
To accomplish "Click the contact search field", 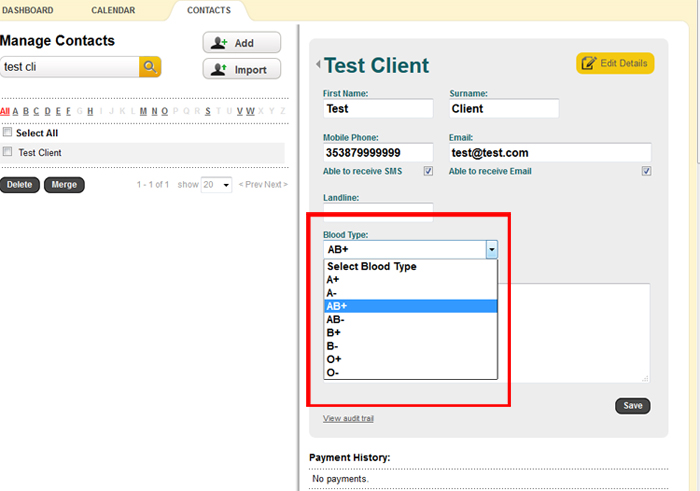I will click(70, 67).
